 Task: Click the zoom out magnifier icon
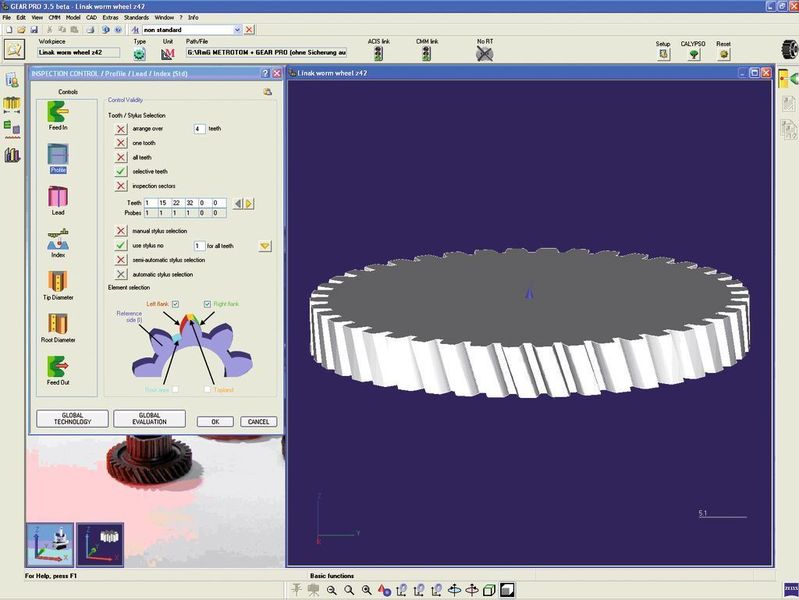coord(332,590)
